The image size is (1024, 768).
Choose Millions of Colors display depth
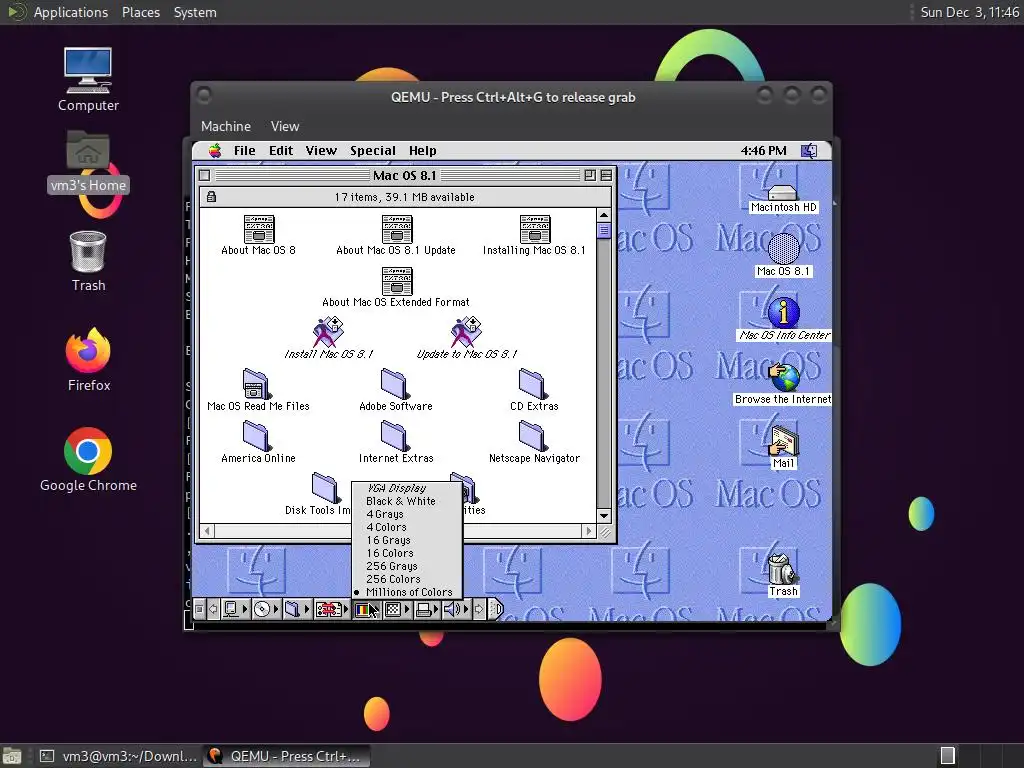coord(407,592)
